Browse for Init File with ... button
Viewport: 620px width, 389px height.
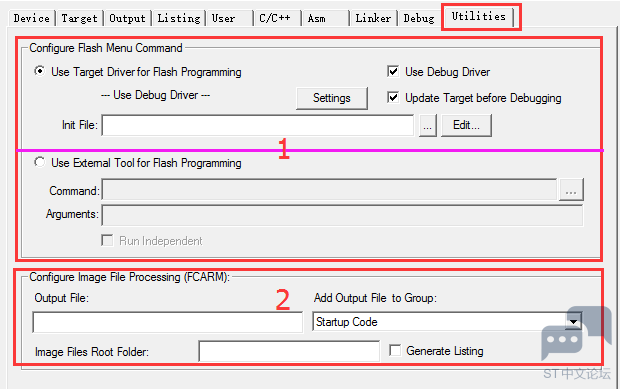(427, 126)
